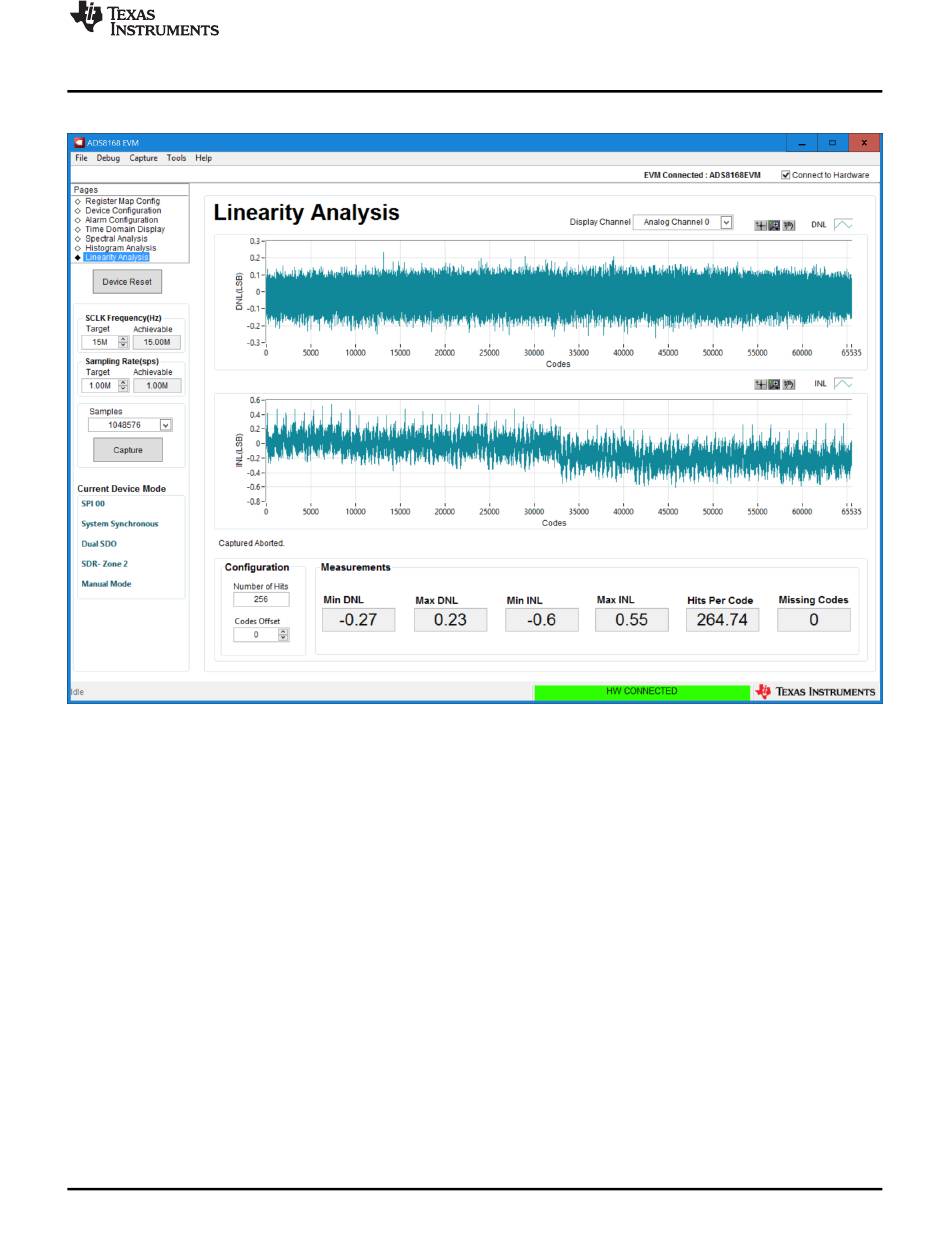
Task: Select the pan hand tool on INL graph
Action: [x=788, y=384]
